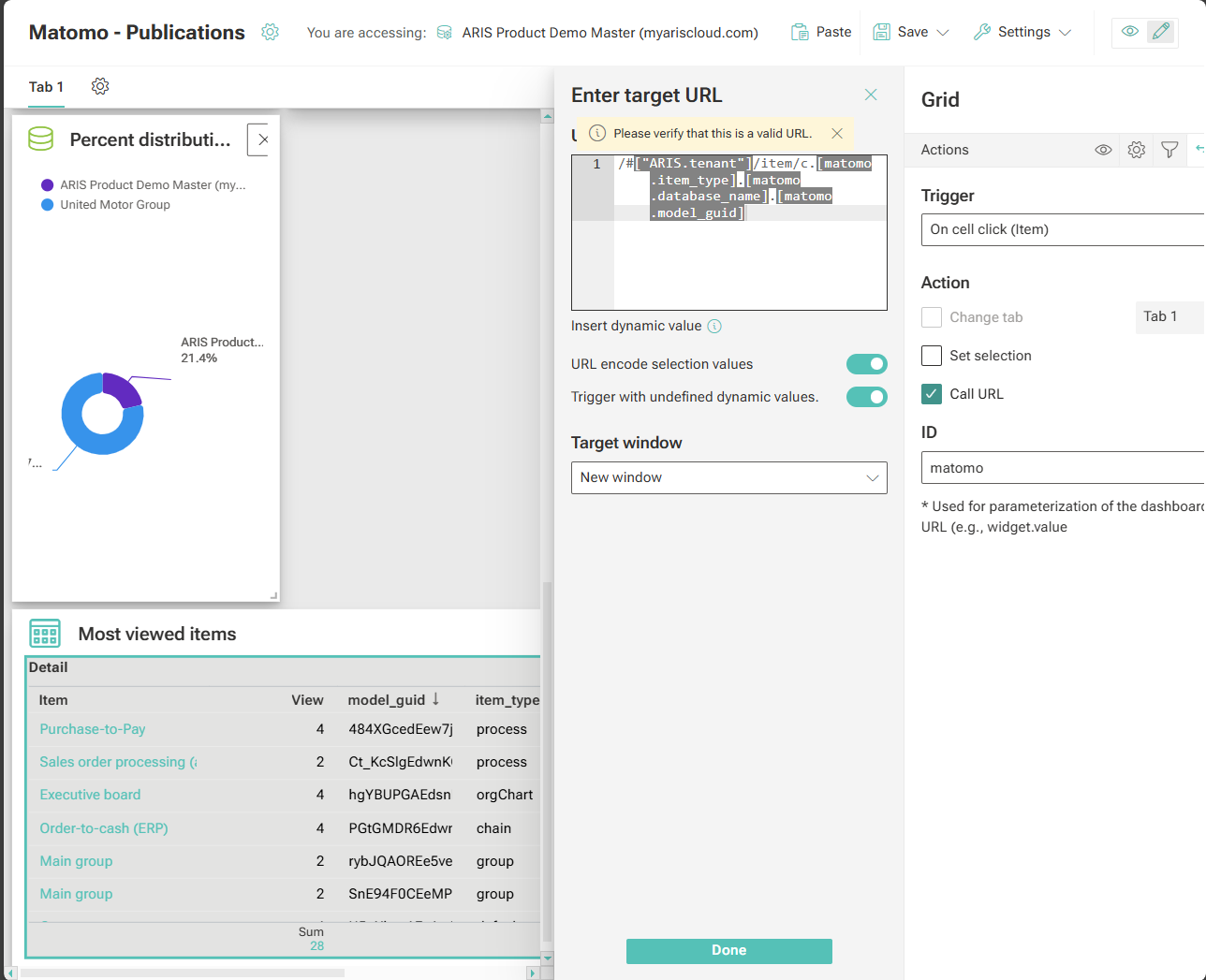Click the Paste clipboard icon

click(800, 32)
